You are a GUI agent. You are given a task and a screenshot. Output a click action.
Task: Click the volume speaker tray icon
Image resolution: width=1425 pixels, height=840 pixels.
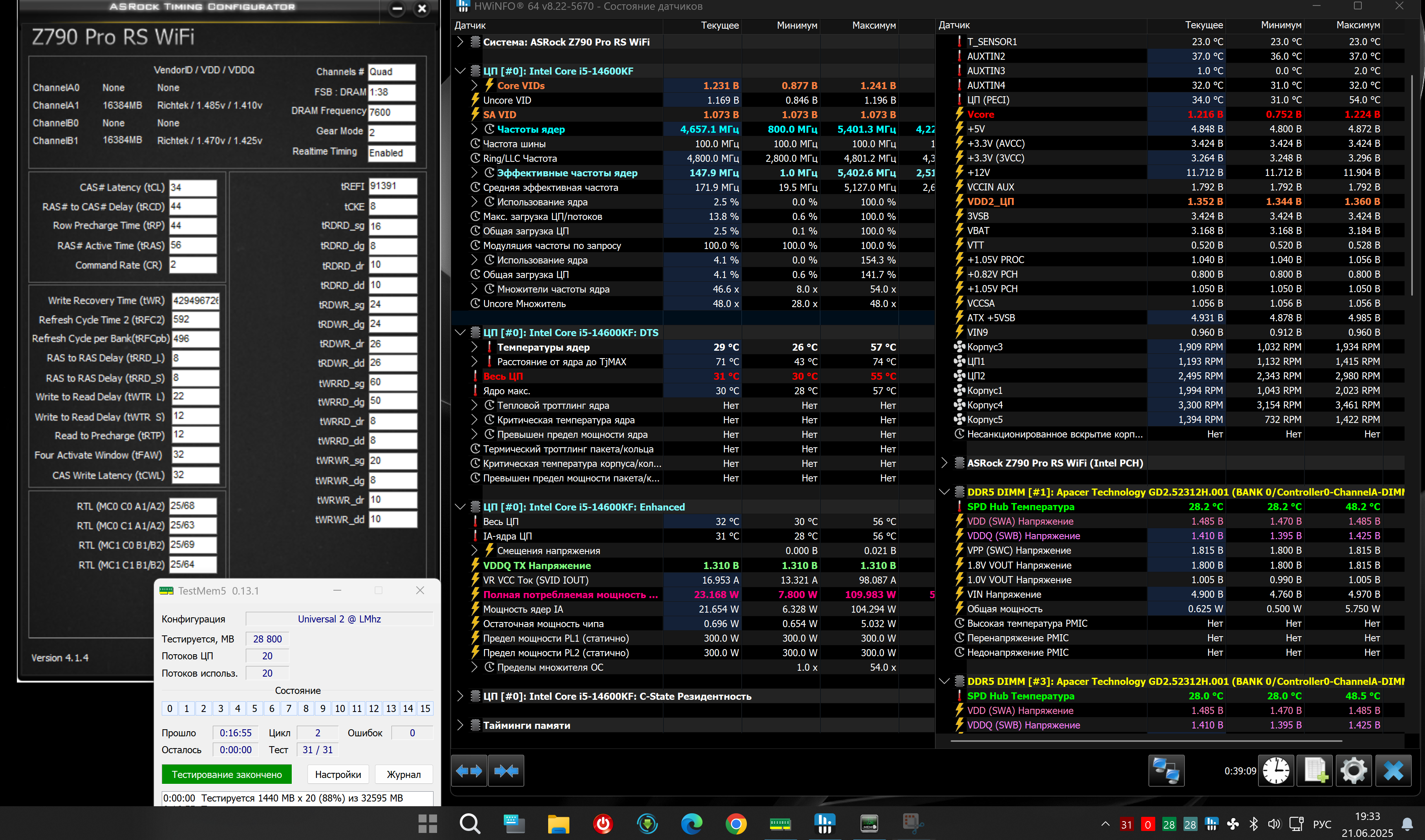1274,824
